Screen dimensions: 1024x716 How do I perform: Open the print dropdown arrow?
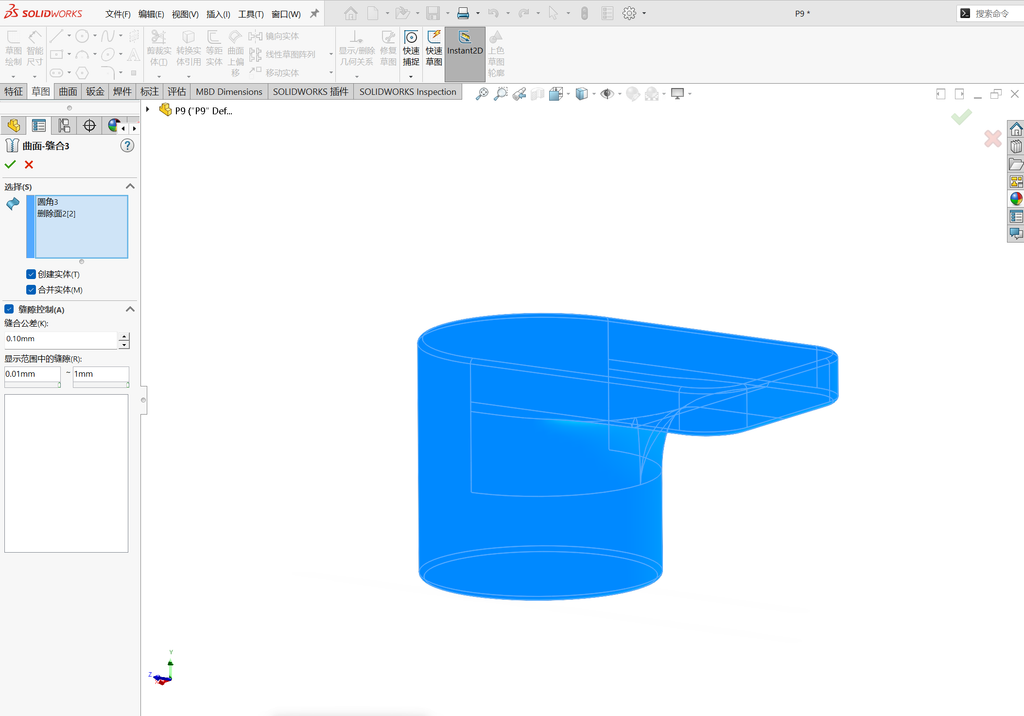[477, 13]
